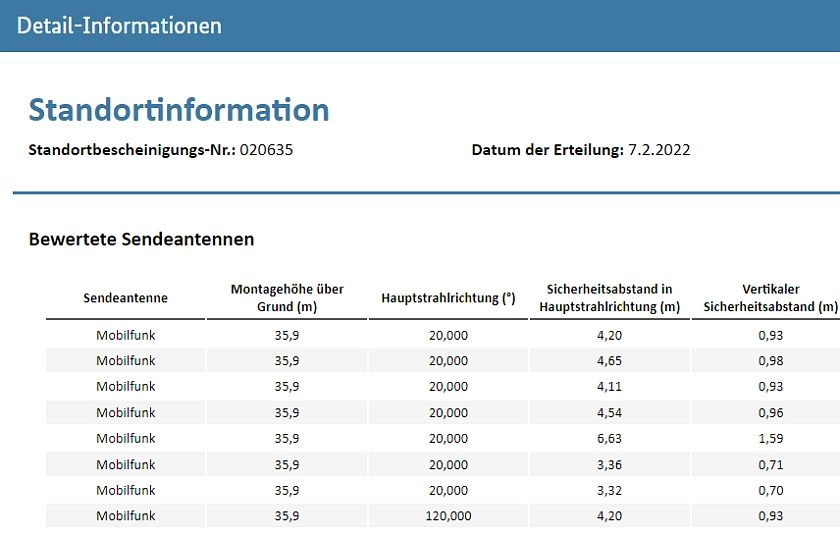Click the Montagehöhe über Grund column header
This screenshot has height=536, width=840.
pos(287,298)
